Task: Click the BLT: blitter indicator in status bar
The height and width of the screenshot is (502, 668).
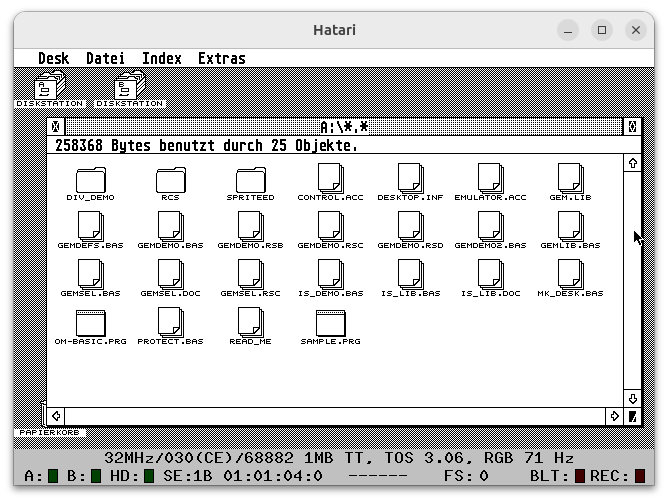Action: tap(580, 476)
